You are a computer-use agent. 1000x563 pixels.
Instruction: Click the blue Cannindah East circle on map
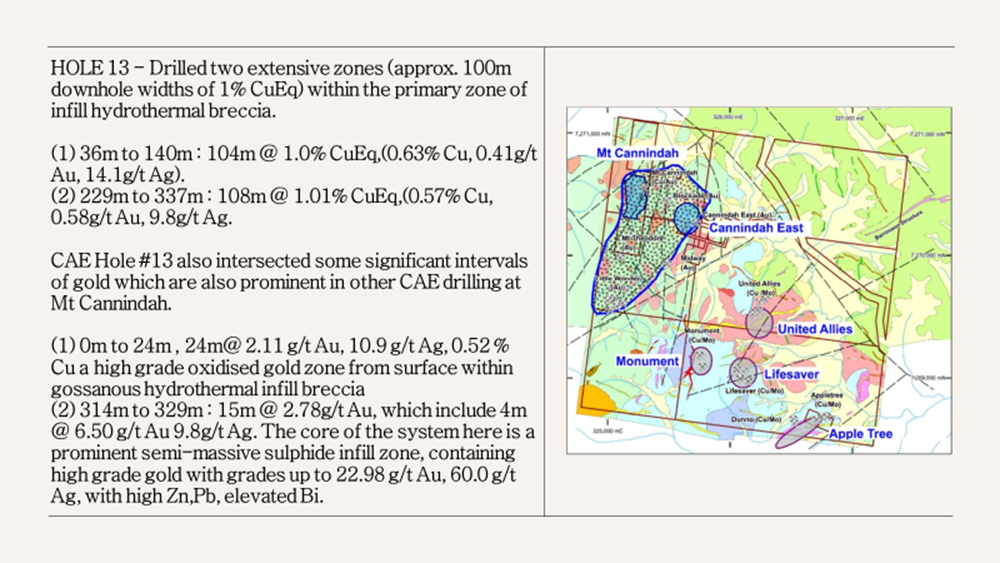(x=687, y=217)
